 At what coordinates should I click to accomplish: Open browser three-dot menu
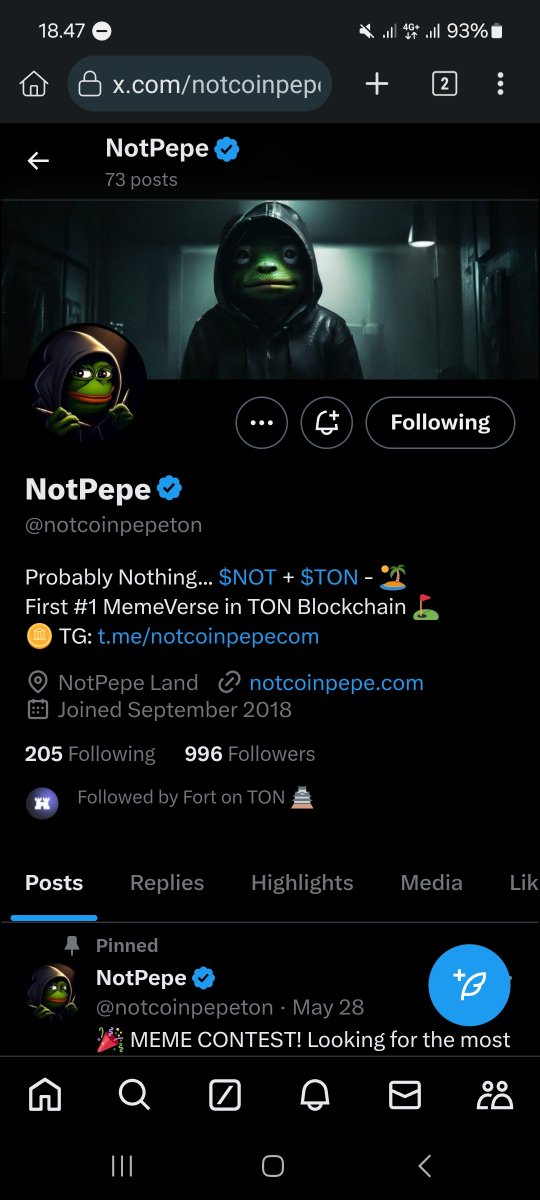[500, 84]
